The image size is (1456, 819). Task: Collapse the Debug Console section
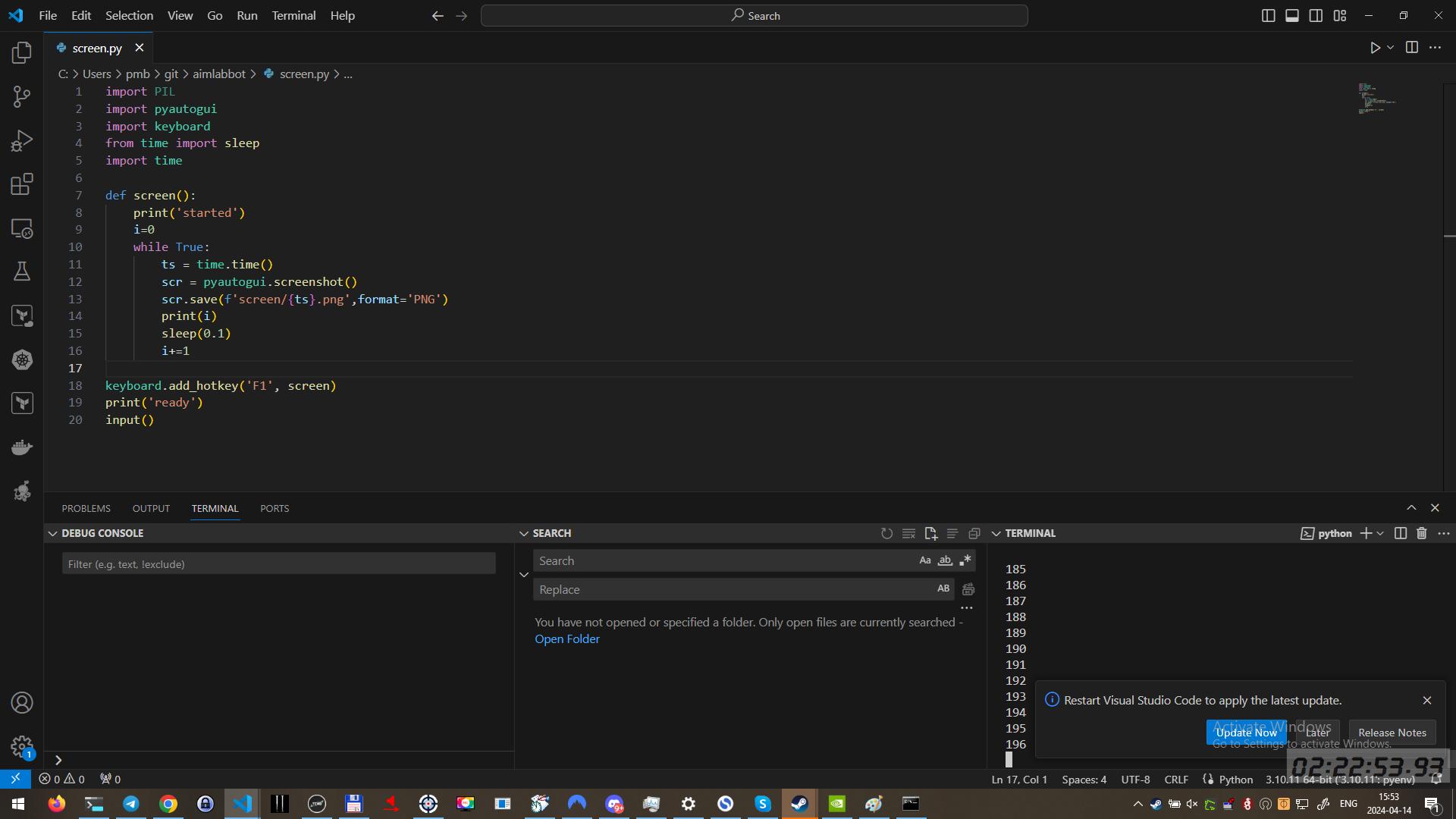(52, 533)
